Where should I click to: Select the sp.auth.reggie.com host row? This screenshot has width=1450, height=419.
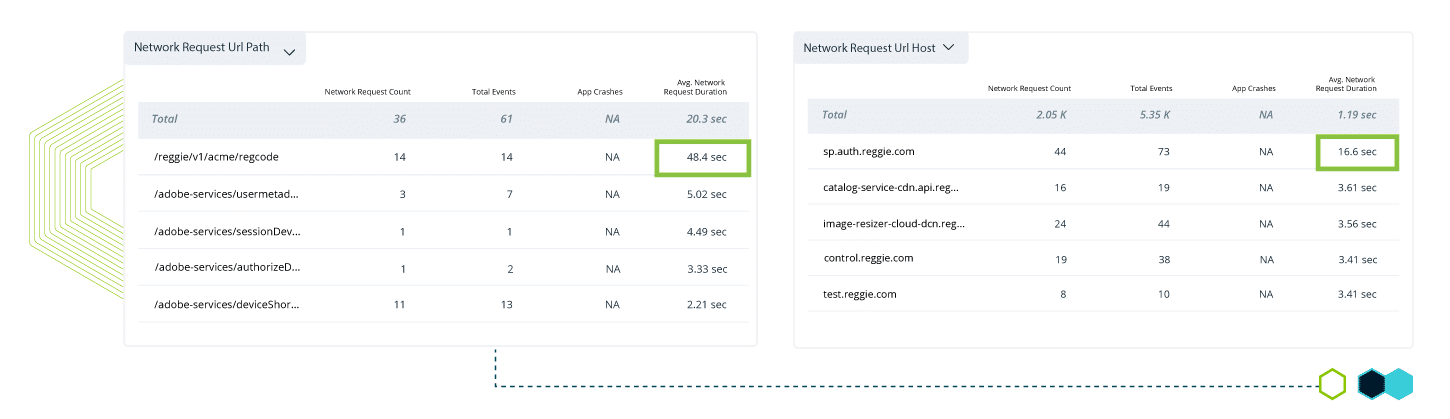coord(861,152)
